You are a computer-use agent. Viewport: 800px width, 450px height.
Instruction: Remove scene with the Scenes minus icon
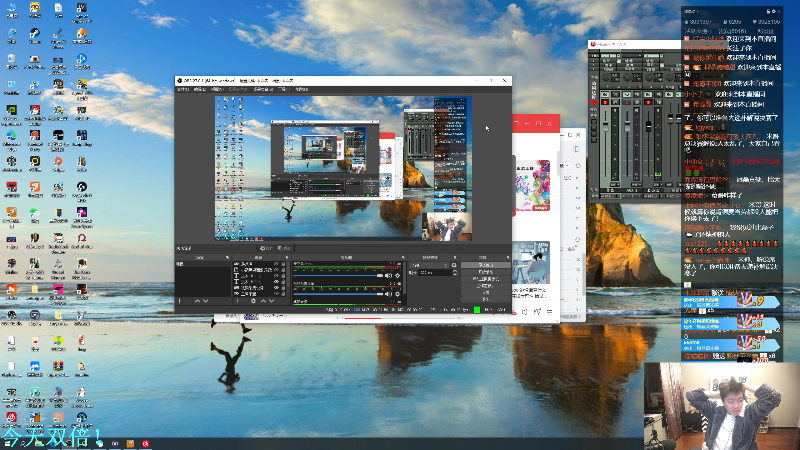coord(187,301)
